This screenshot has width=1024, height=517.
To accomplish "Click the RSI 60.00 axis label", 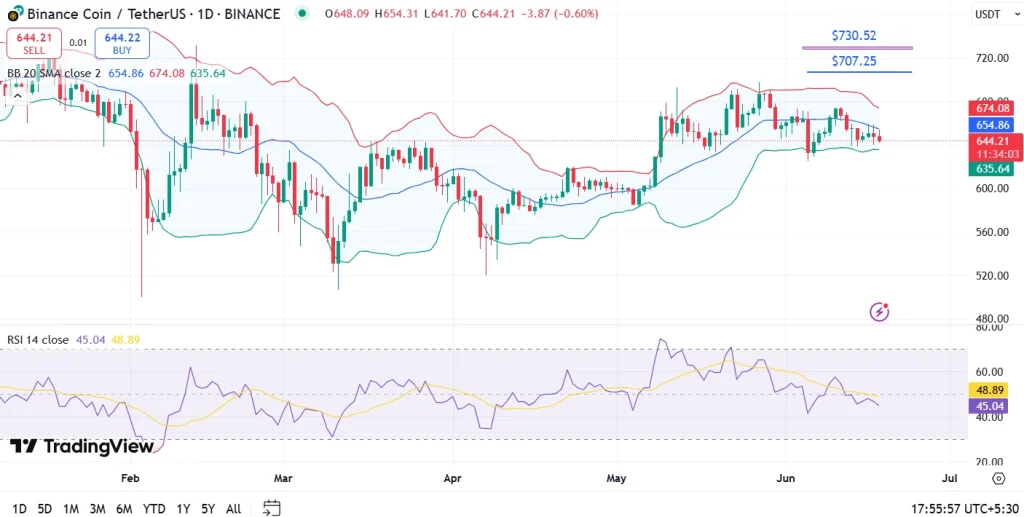I will [x=988, y=371].
